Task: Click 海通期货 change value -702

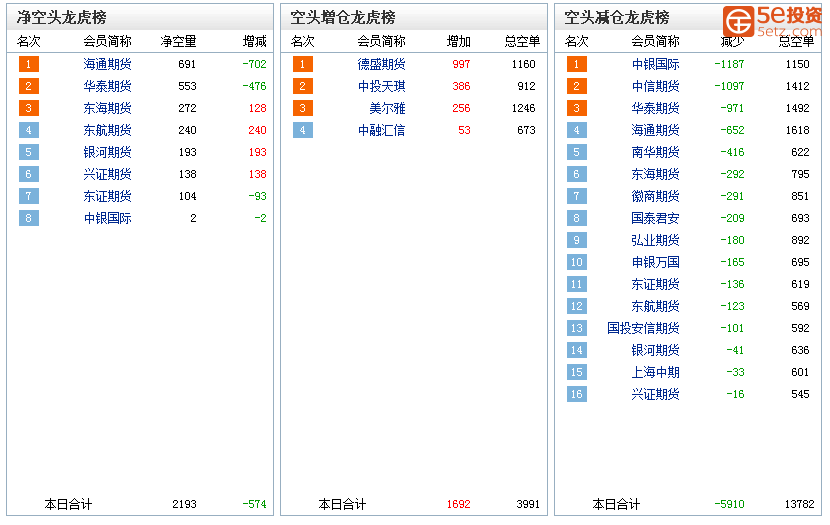Action: (255, 65)
